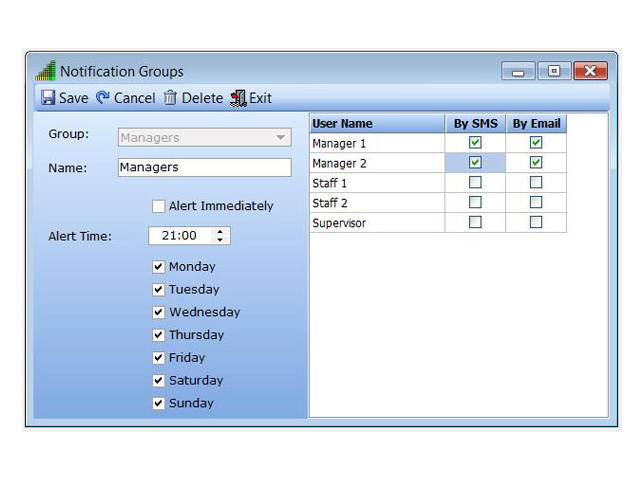Click the Save floppy disk icon
The image size is (640, 480).
[47, 98]
